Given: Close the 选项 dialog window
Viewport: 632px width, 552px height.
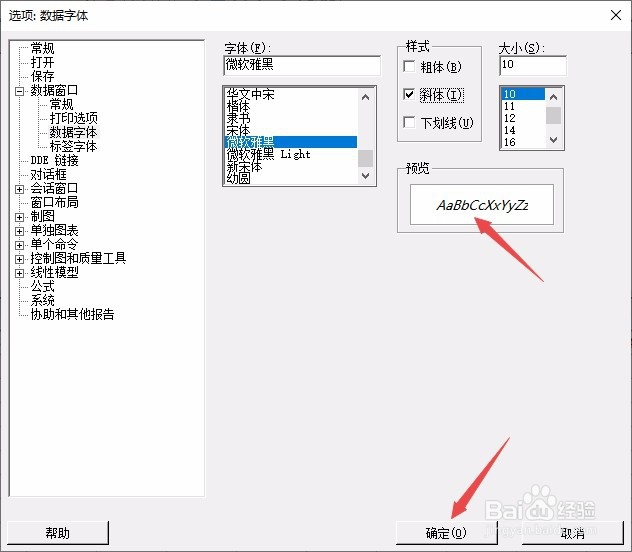Looking at the screenshot, I should coord(616,15).
